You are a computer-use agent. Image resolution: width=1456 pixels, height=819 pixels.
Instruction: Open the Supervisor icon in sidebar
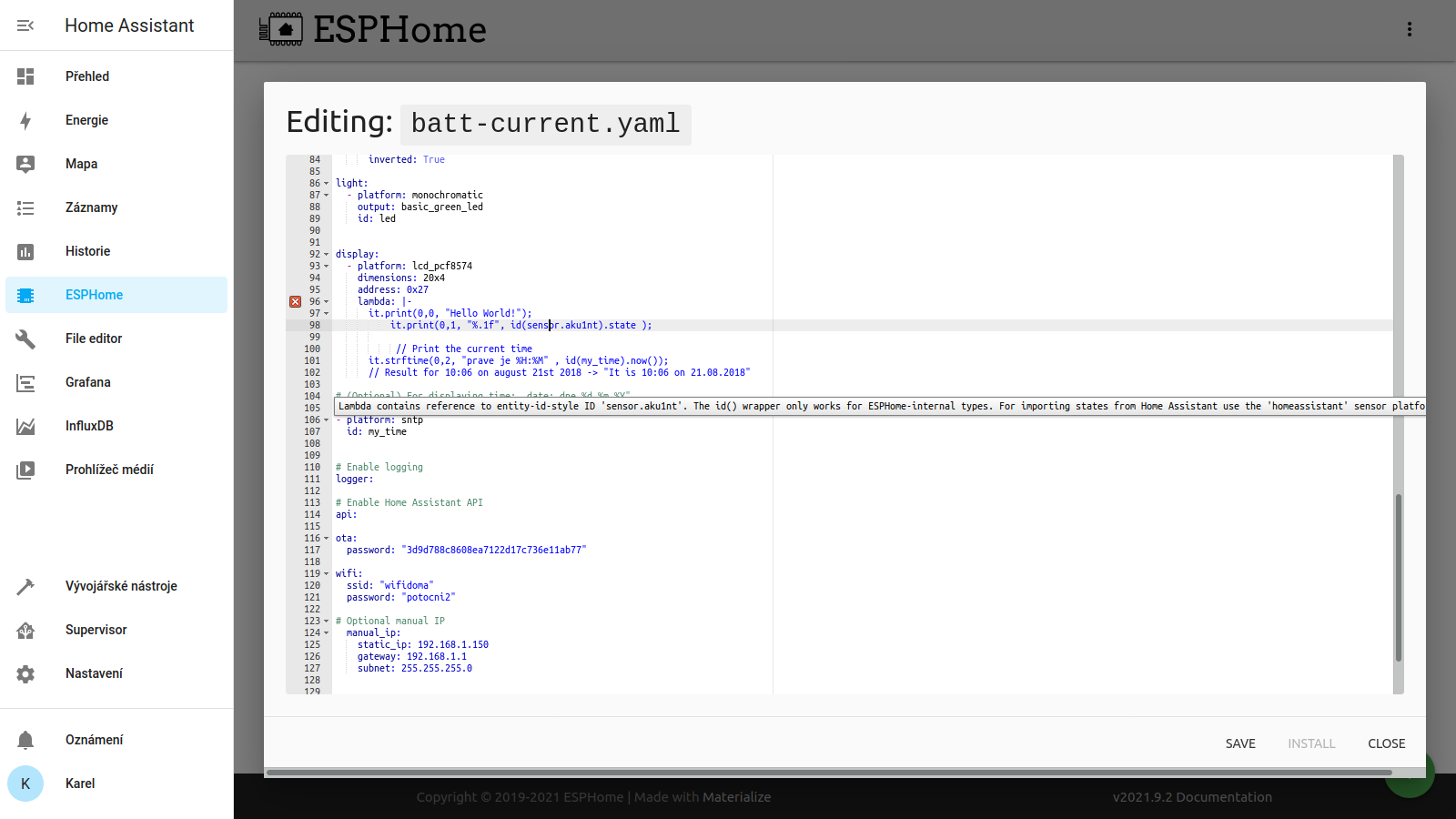(25, 630)
